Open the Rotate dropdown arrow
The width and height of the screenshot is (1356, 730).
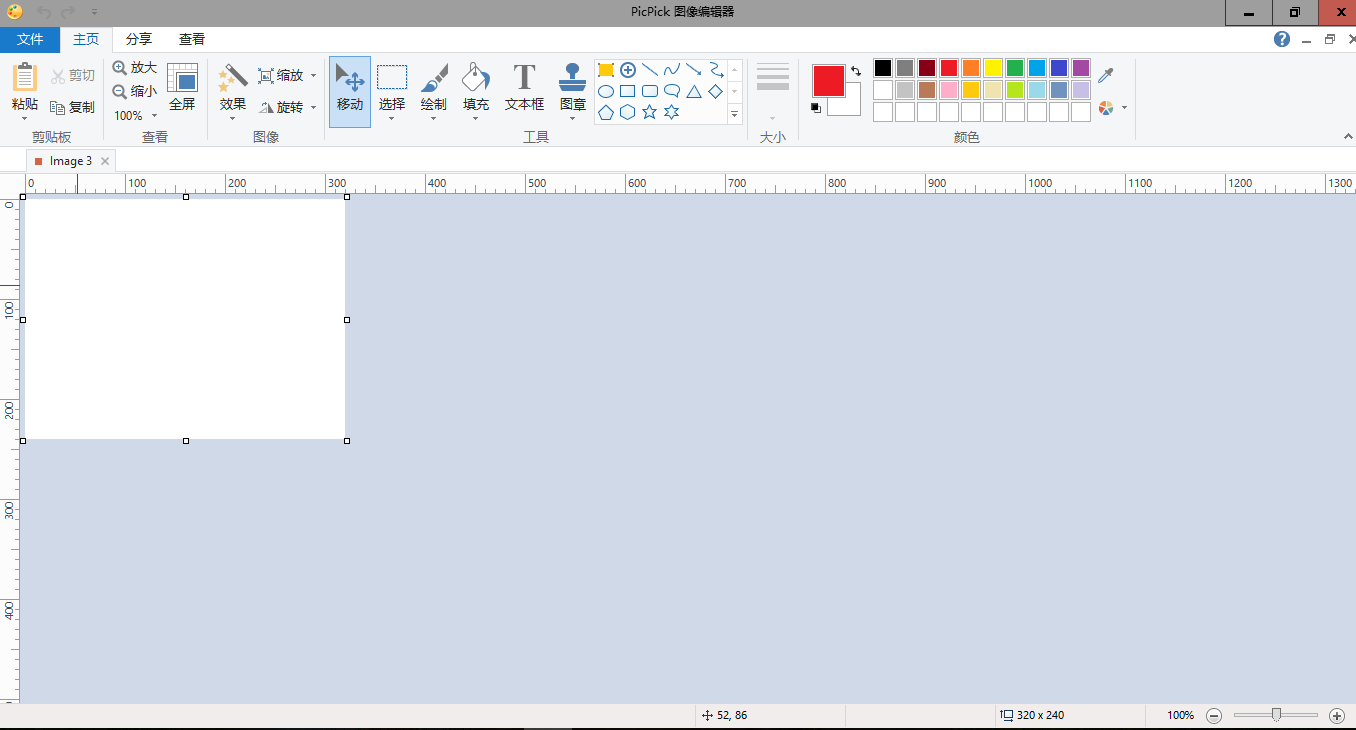tap(313, 107)
